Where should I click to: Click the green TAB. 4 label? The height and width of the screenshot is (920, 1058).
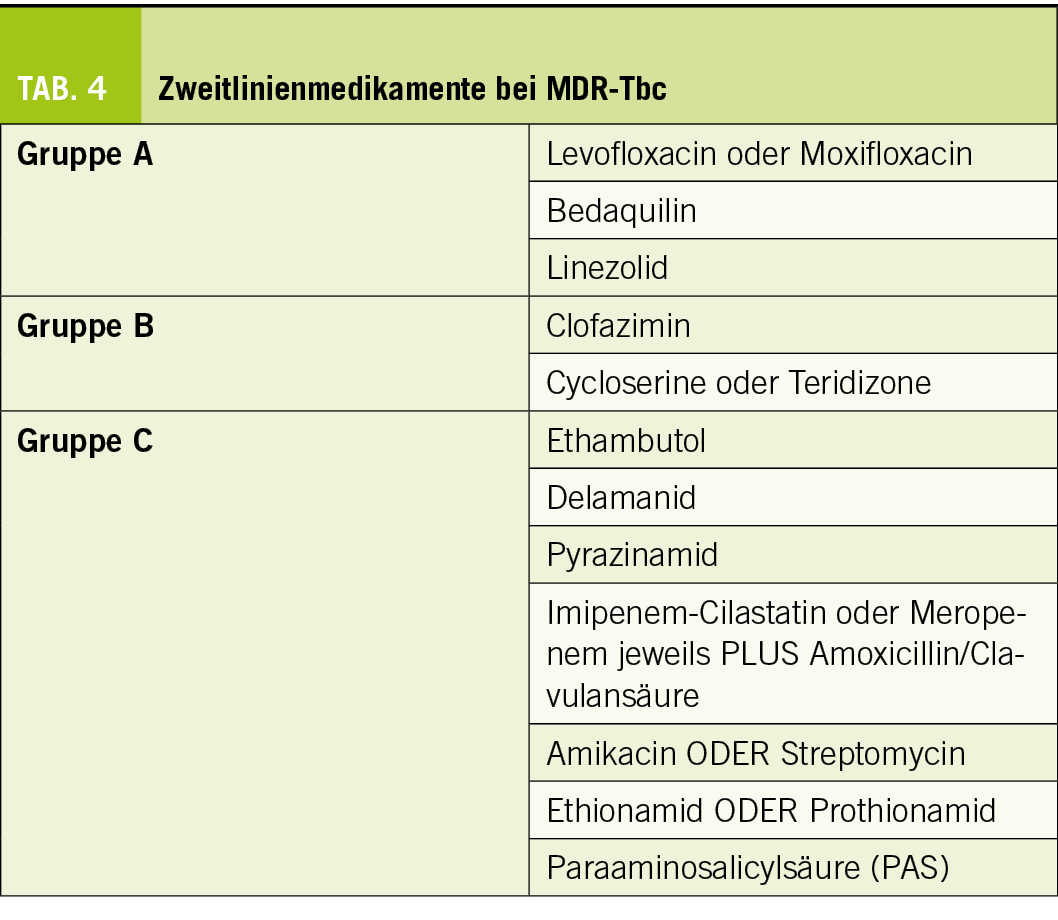pos(62,88)
